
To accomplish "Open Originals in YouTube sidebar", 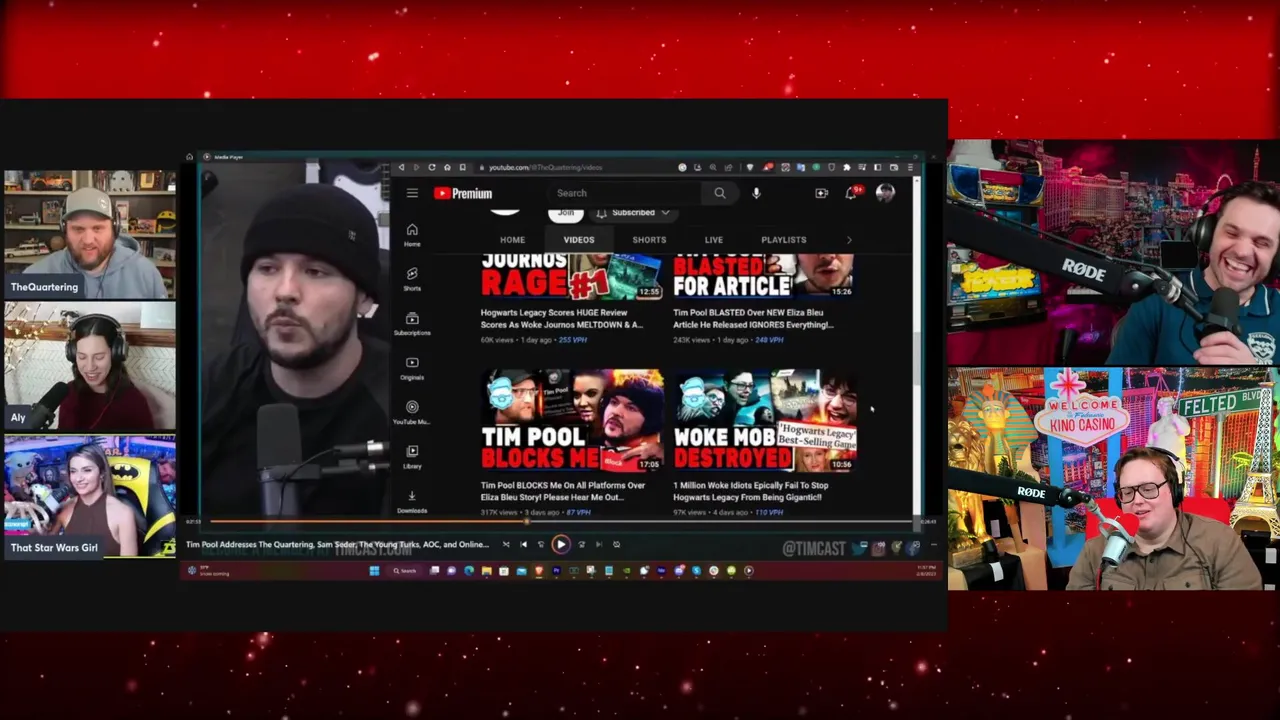I will pos(412,368).
